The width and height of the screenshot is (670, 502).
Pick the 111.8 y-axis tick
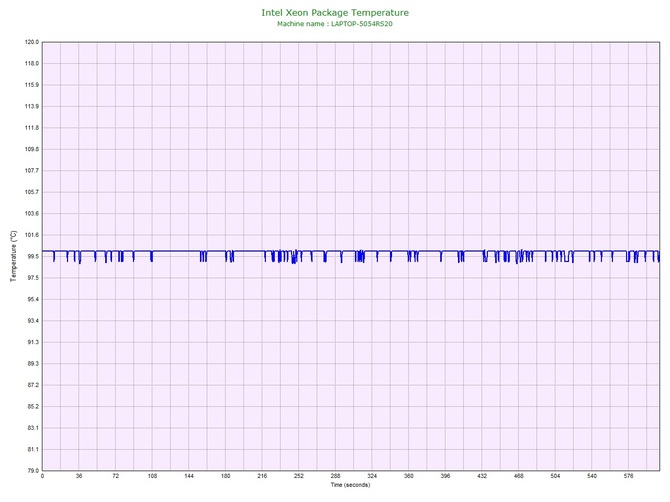point(32,128)
